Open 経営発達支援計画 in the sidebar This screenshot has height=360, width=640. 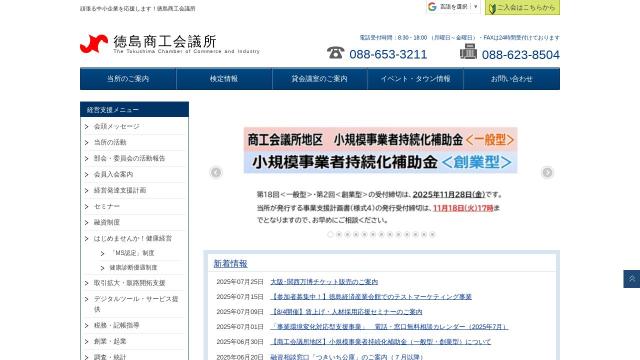120,190
